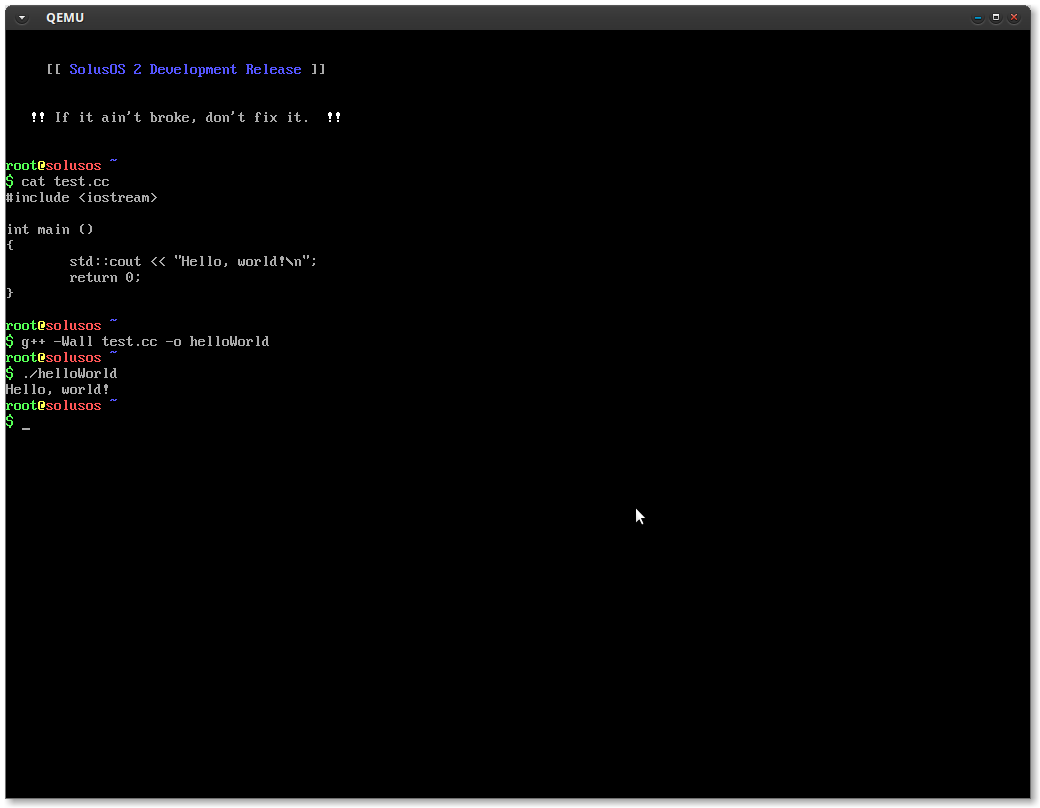Click the 'Hello, world!' program output
This screenshot has width=1040, height=808.
(57, 390)
